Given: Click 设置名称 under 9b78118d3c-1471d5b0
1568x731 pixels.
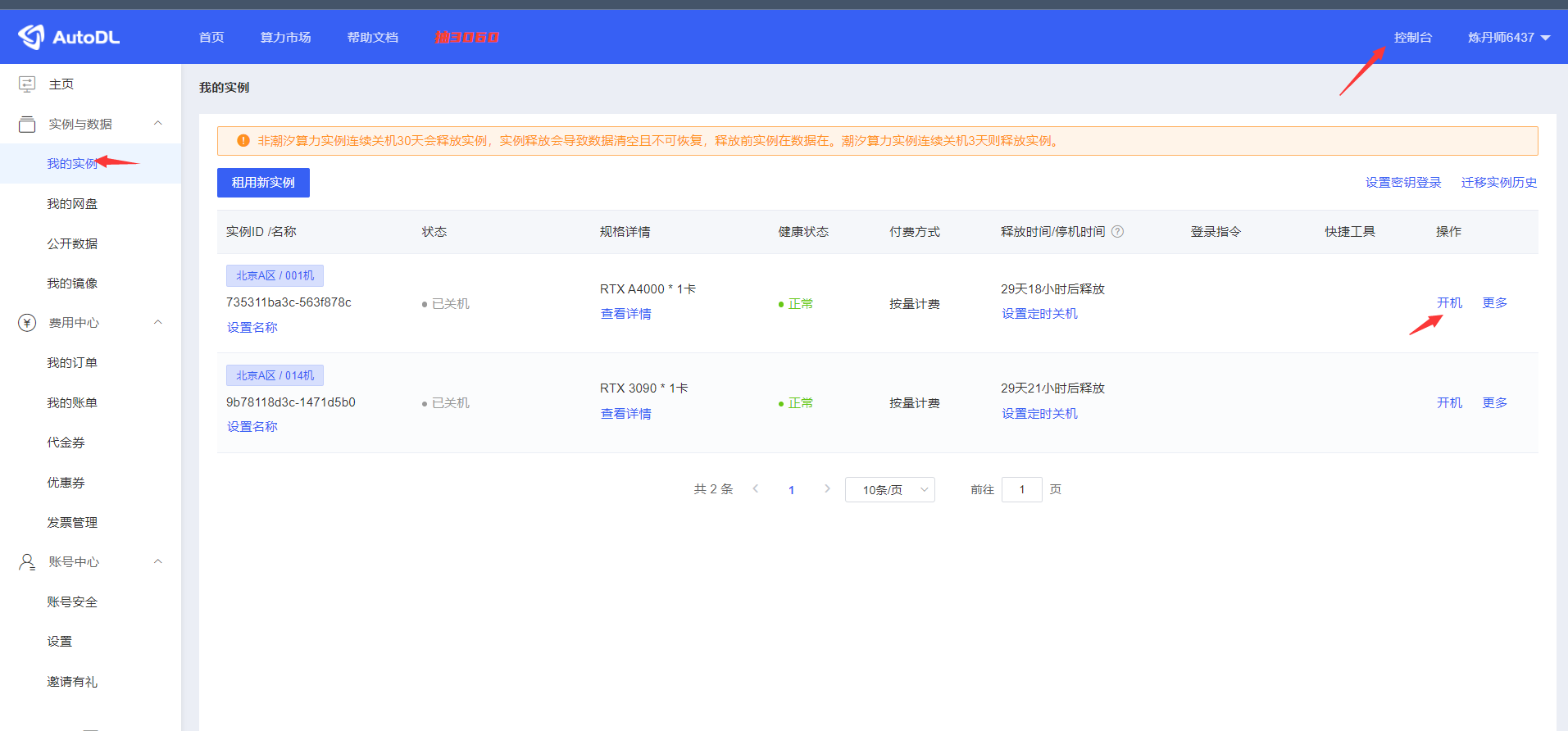Looking at the screenshot, I should point(252,427).
